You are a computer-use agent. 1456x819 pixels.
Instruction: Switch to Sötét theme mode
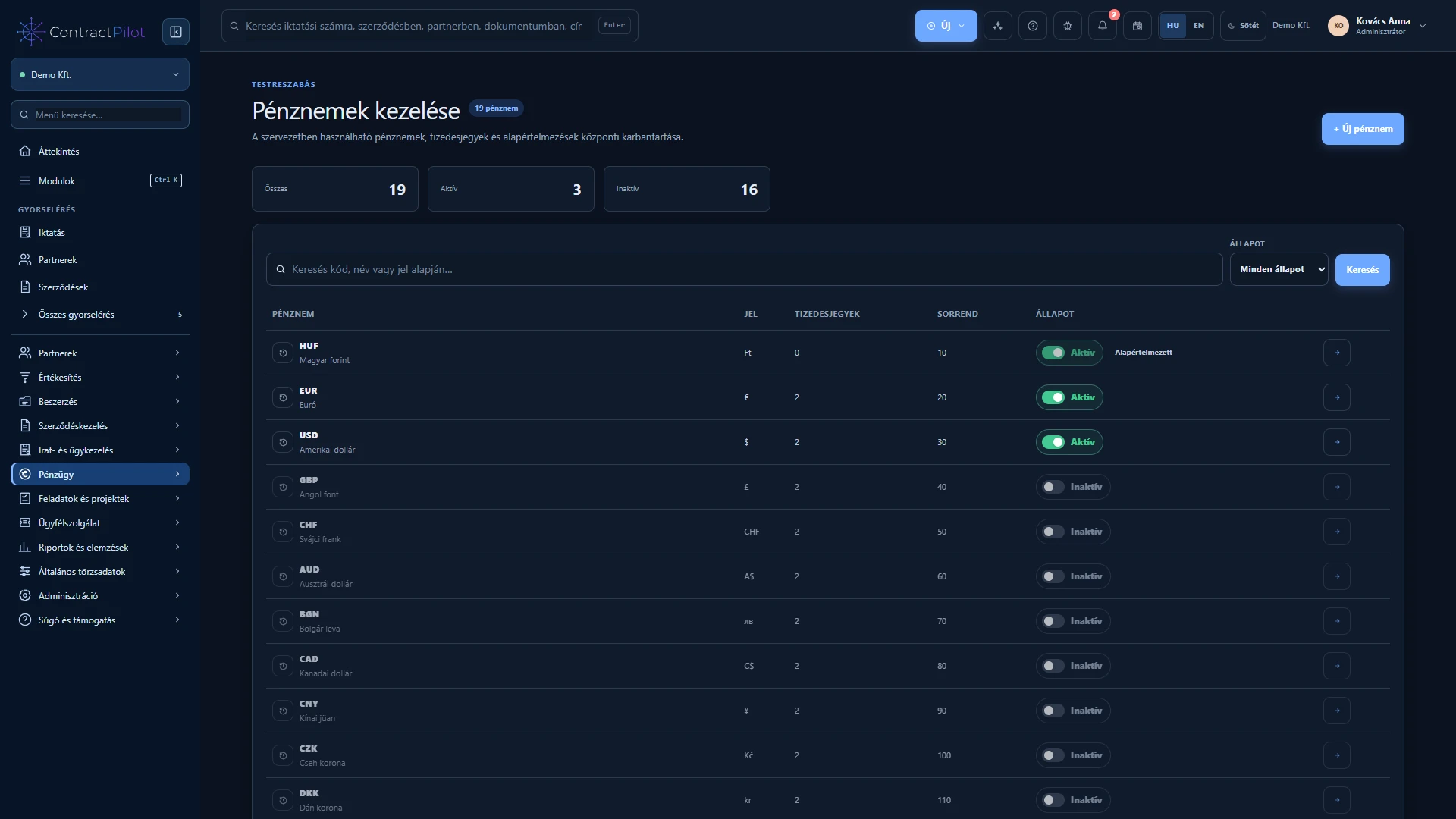click(1243, 26)
